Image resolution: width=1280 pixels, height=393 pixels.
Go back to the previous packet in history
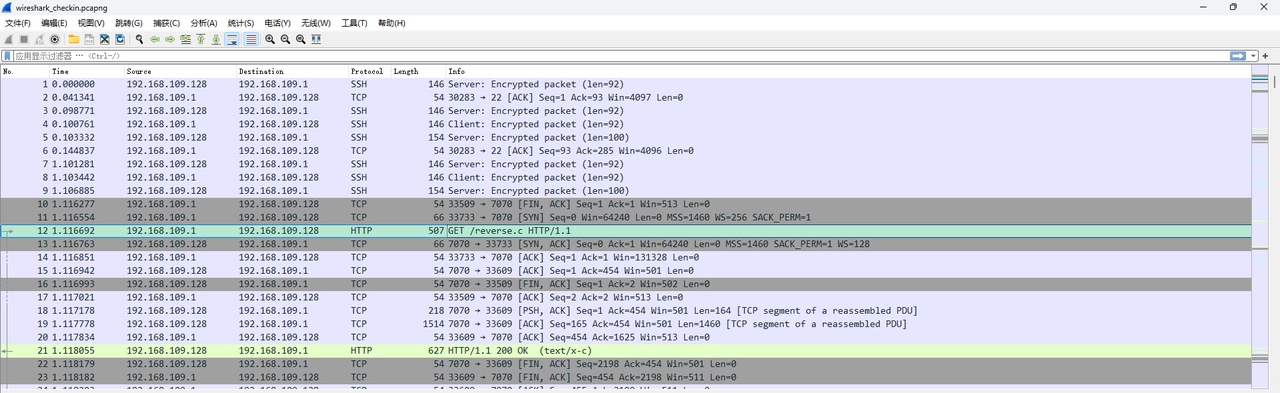click(155, 39)
